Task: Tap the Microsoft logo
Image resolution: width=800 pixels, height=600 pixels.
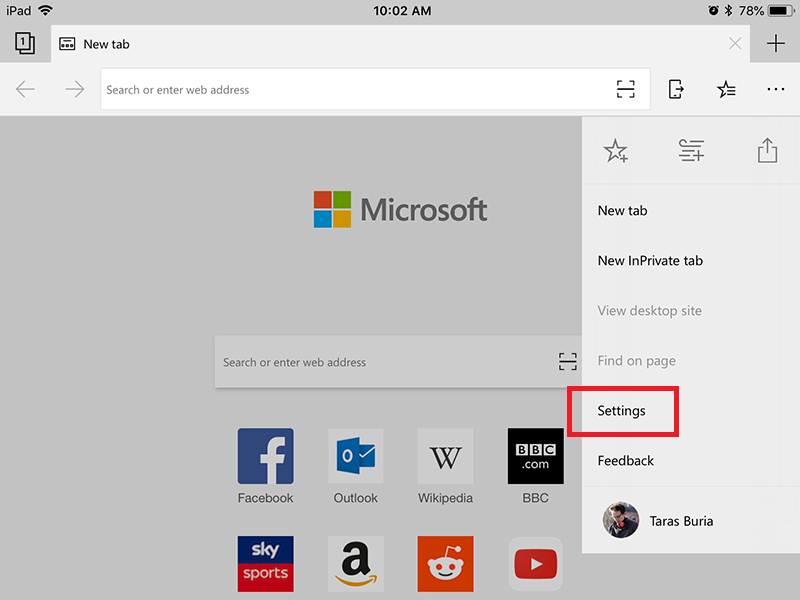Action: tap(401, 209)
